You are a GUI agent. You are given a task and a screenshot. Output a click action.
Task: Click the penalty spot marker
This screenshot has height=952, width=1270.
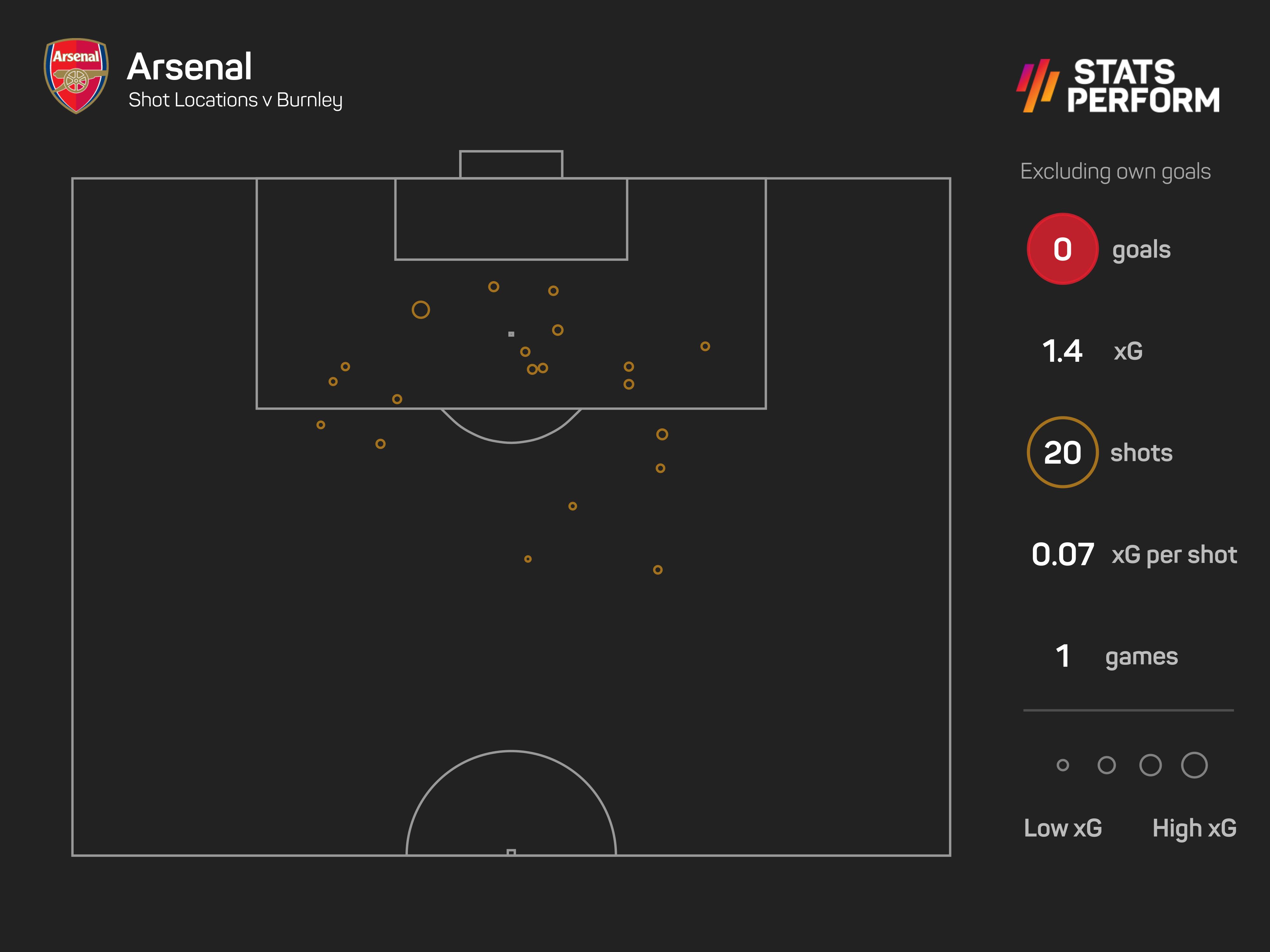tap(511, 334)
